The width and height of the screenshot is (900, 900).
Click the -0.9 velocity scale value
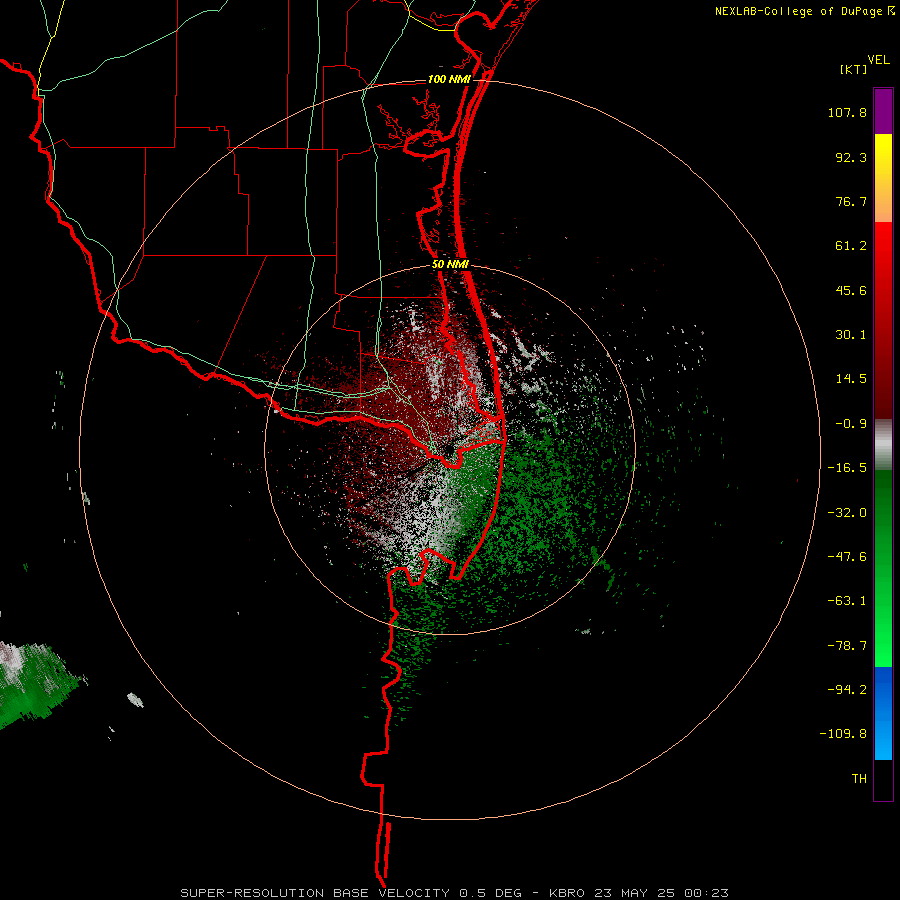(x=851, y=424)
